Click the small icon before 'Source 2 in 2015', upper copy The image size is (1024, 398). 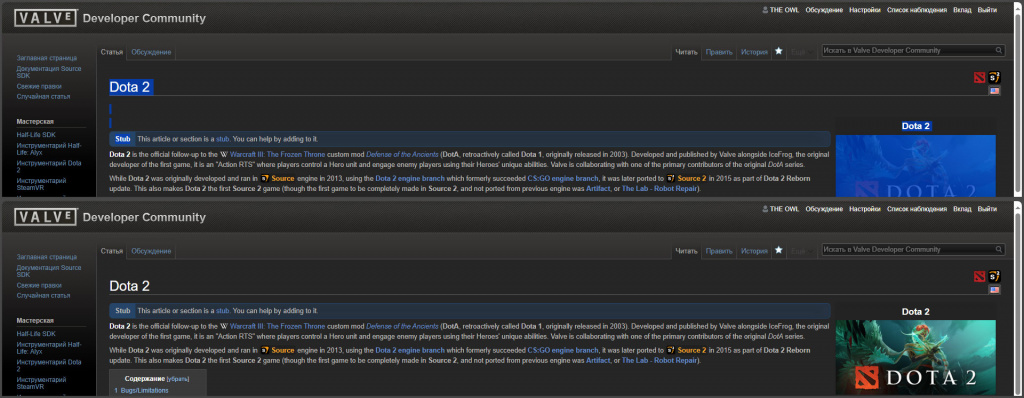671,178
